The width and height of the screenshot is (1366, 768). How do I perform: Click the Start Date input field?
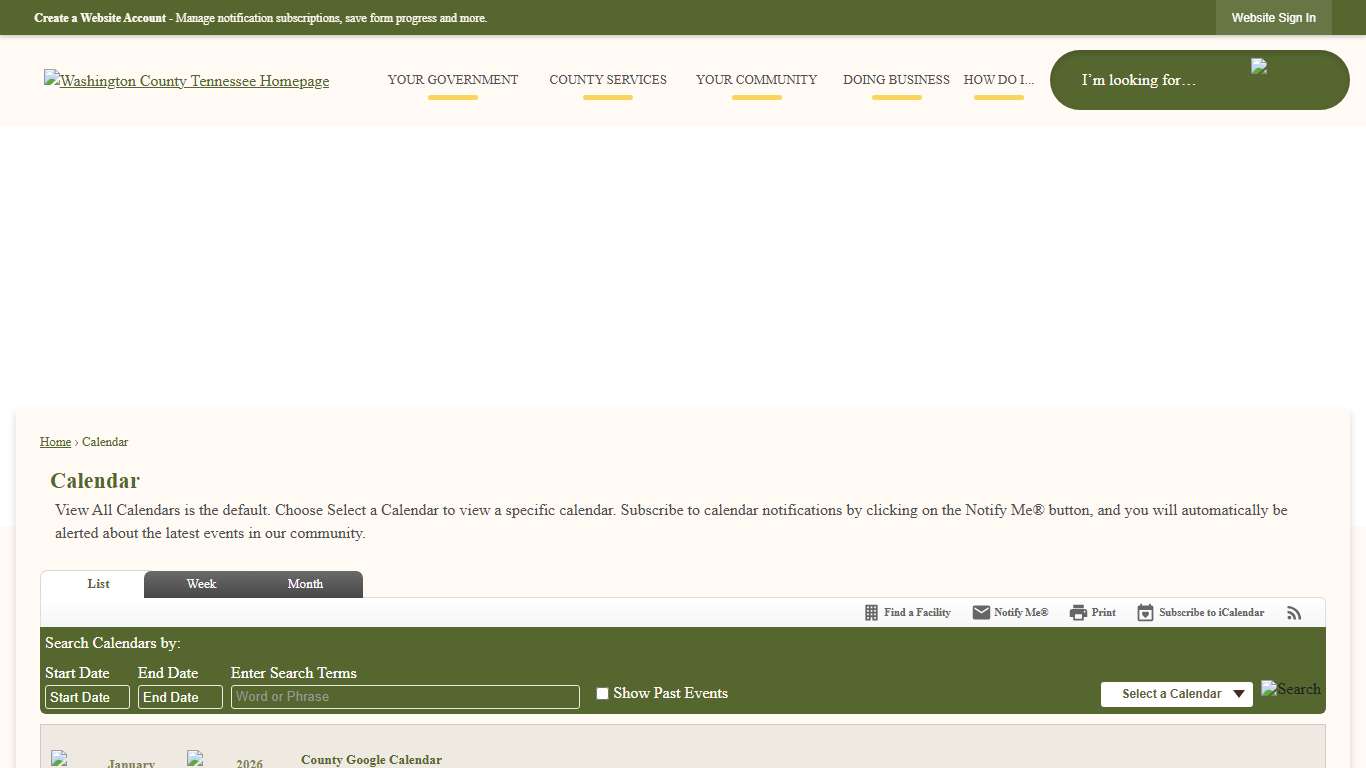pos(87,697)
